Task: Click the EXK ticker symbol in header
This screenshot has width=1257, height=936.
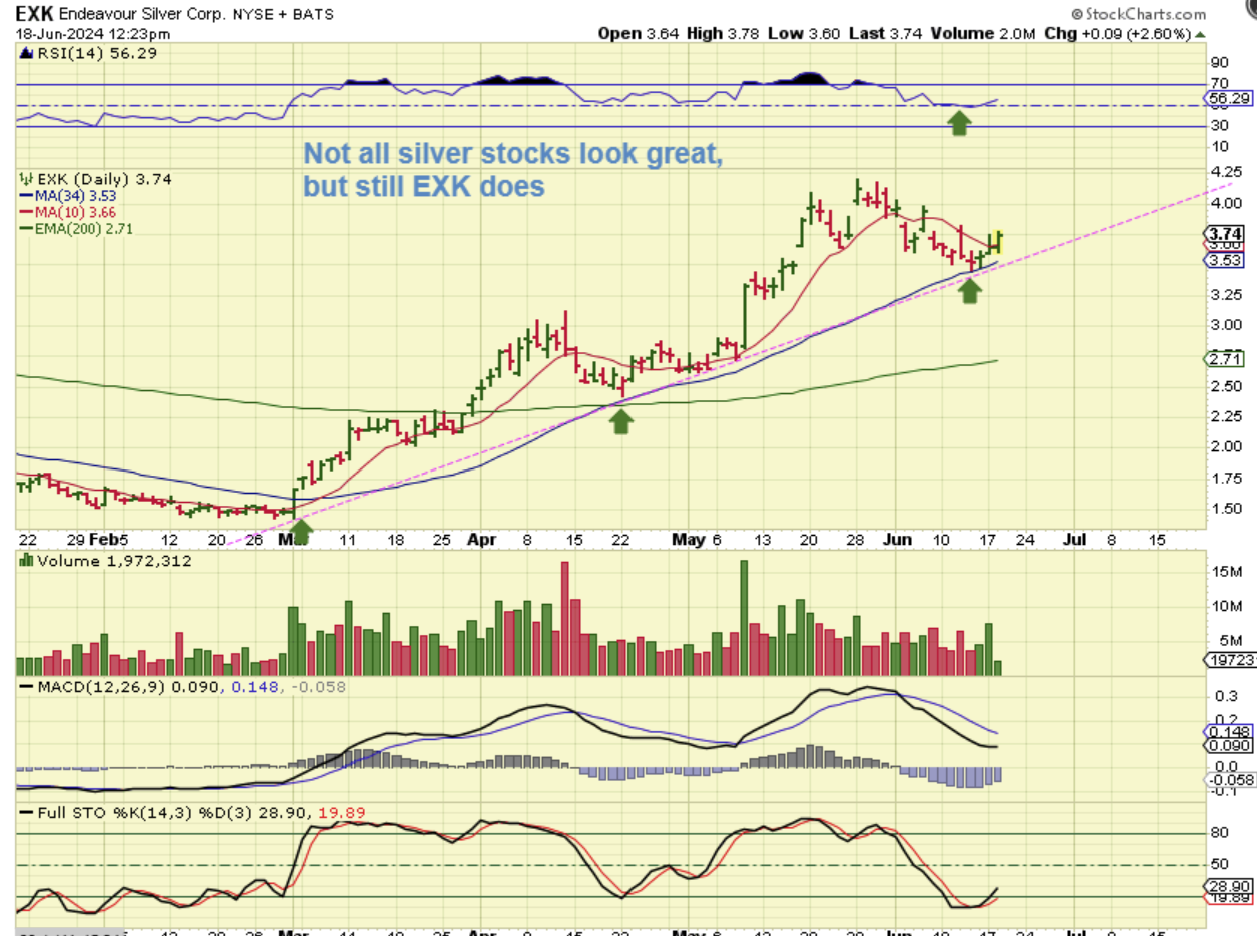Action: point(33,13)
